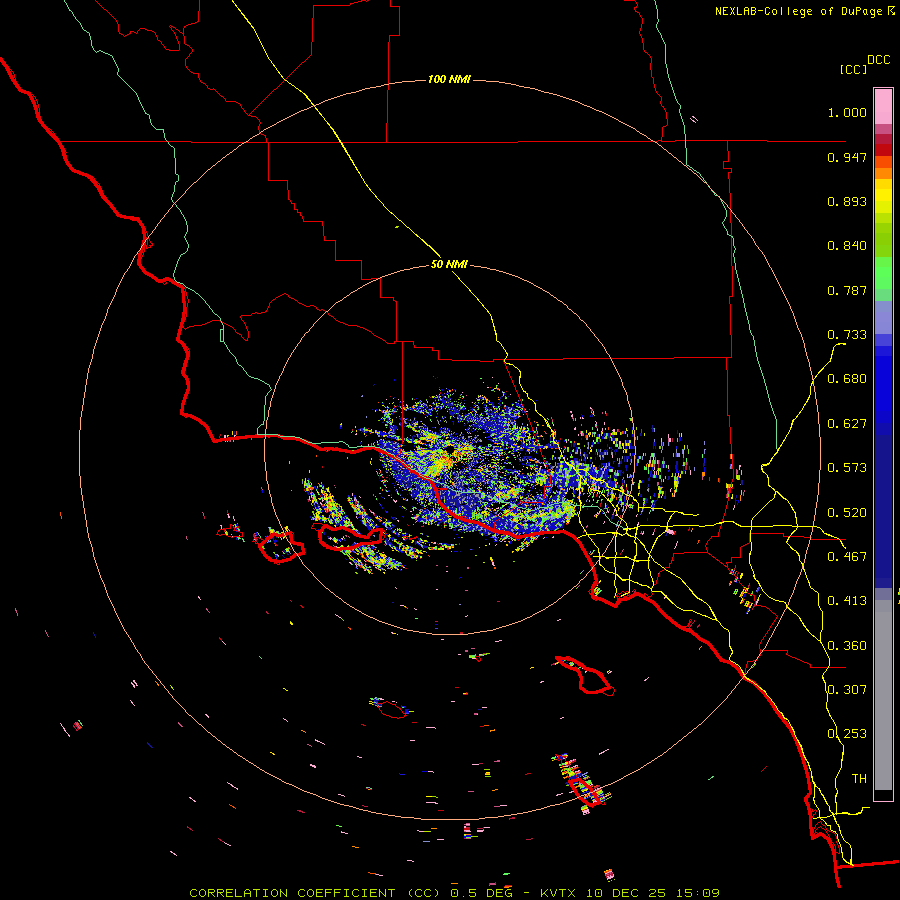
Task: Pick the gray color bar segment
Action: pos(883,695)
